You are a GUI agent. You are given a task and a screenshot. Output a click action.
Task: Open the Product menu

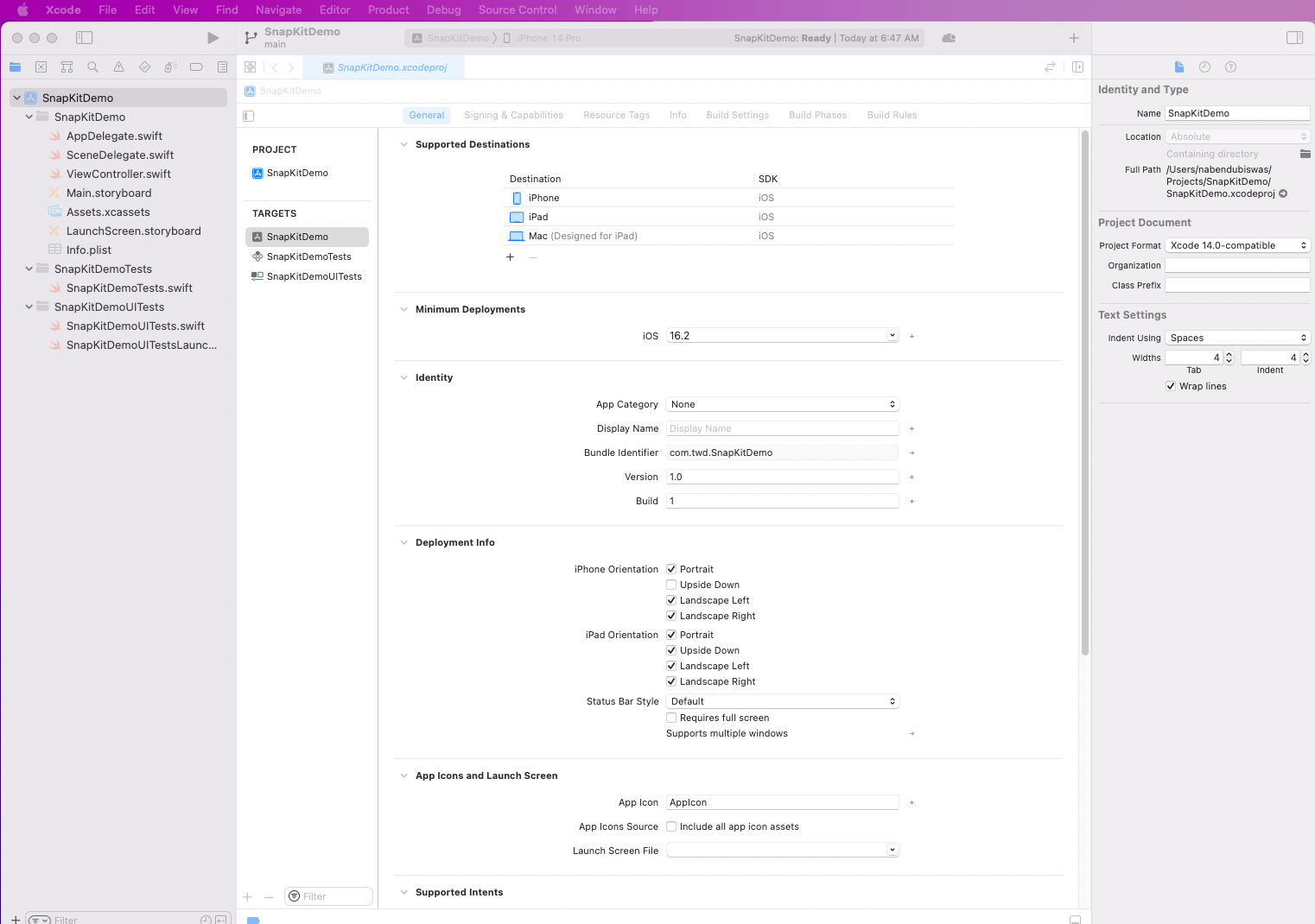[388, 10]
